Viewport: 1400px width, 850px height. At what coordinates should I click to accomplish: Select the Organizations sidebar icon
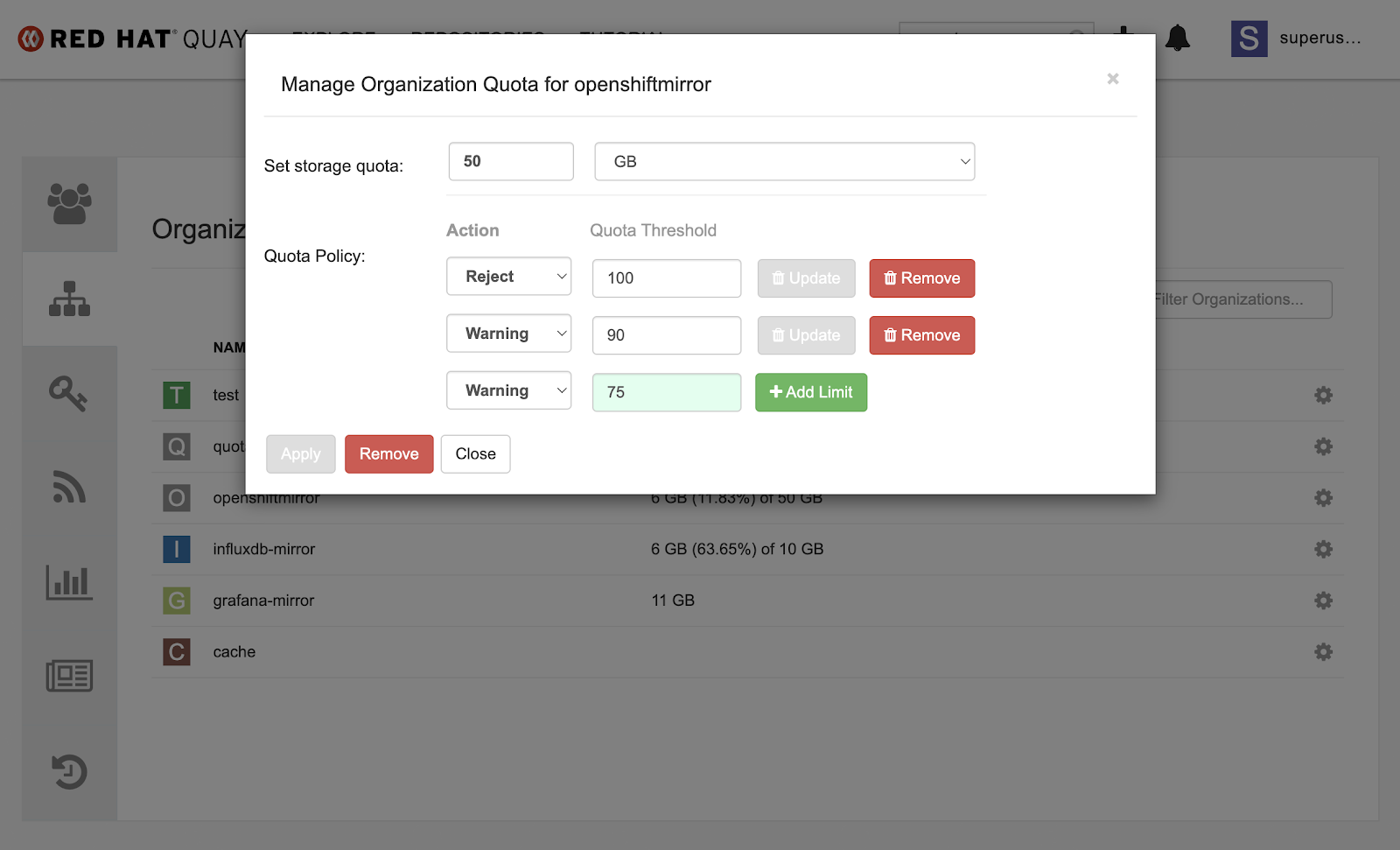70,299
